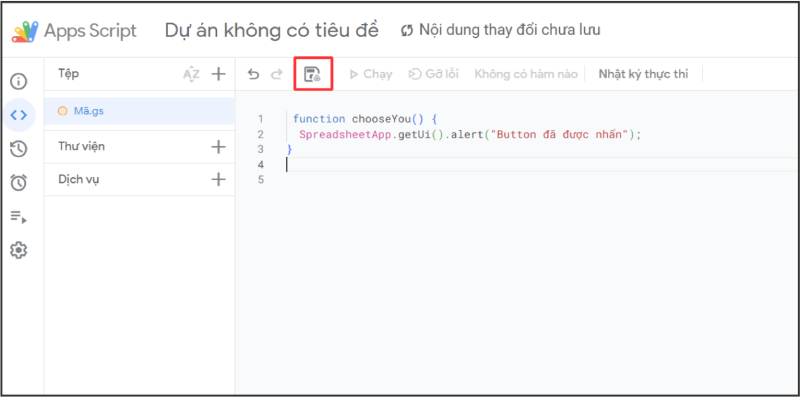The width and height of the screenshot is (800, 397).
Task: Add a service with Dịch vụ plus
Action: pos(218,180)
